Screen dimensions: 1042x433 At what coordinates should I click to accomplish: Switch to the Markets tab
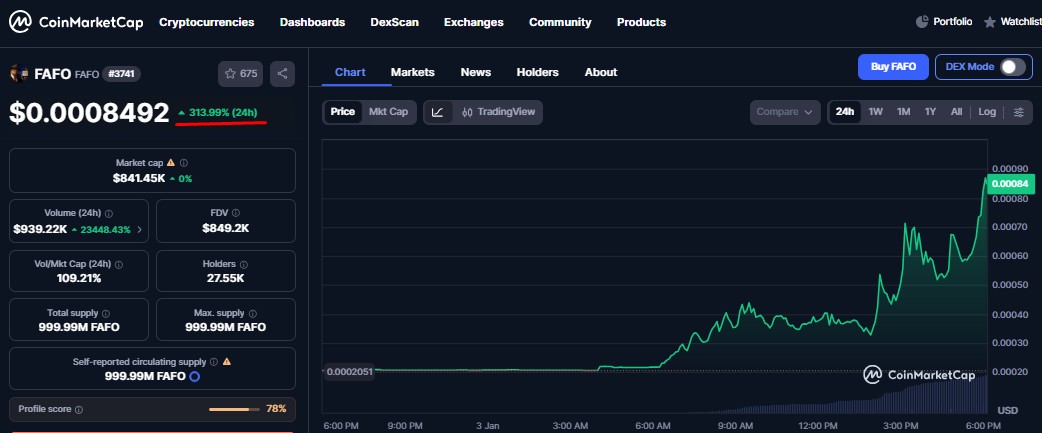click(412, 72)
